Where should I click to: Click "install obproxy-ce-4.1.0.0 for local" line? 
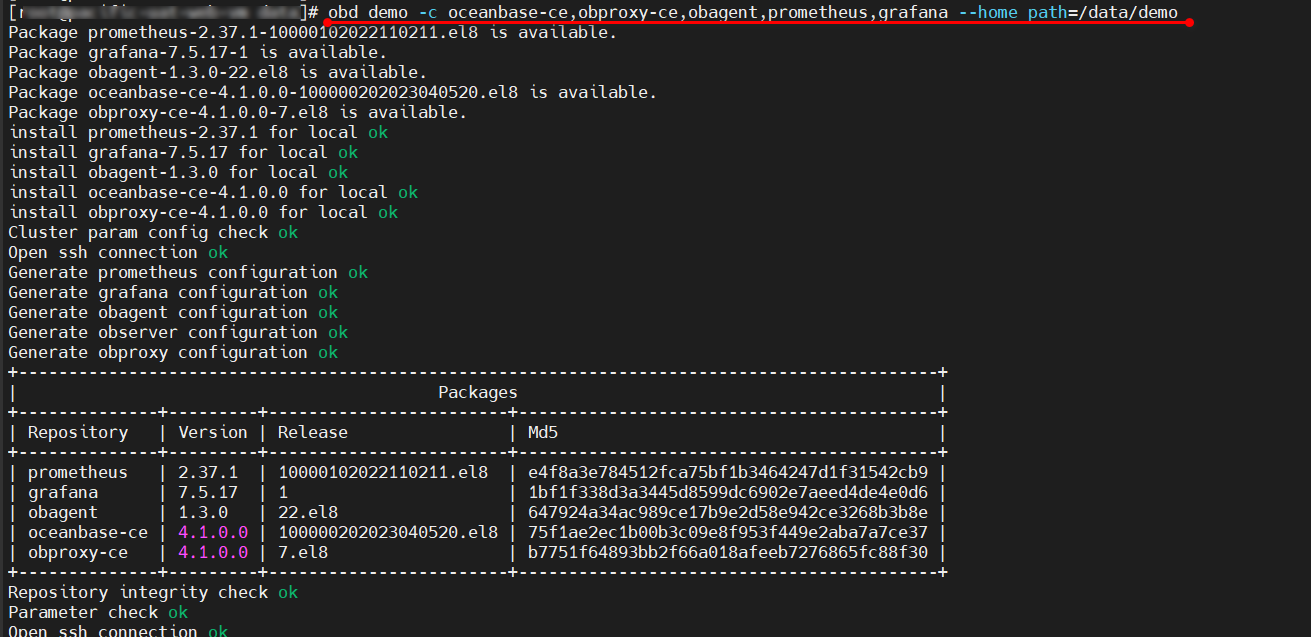click(202, 212)
